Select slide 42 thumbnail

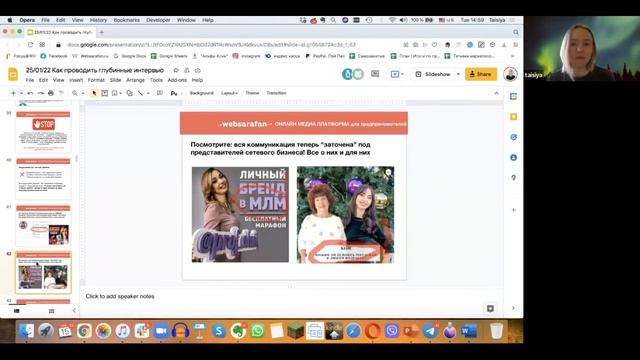point(43,272)
